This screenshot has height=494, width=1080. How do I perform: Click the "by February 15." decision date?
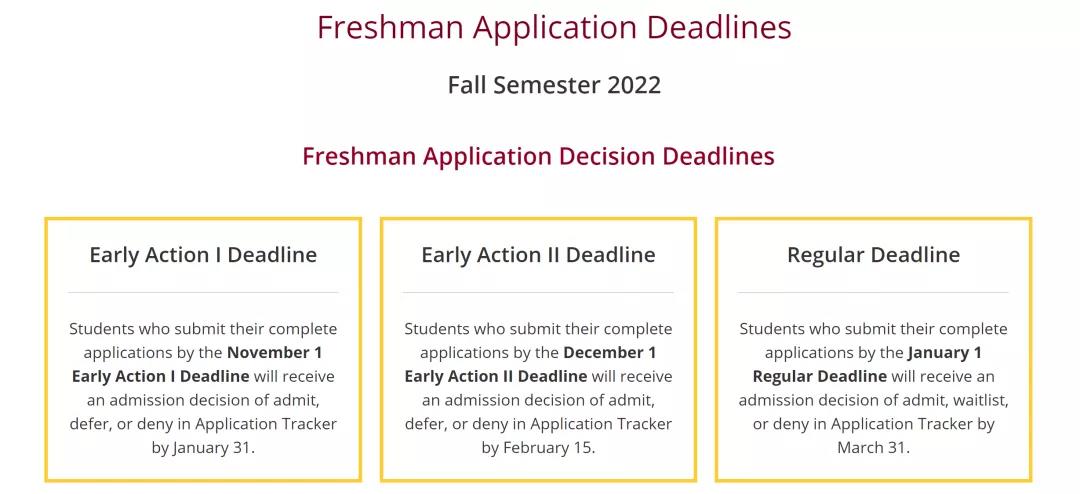(x=538, y=448)
